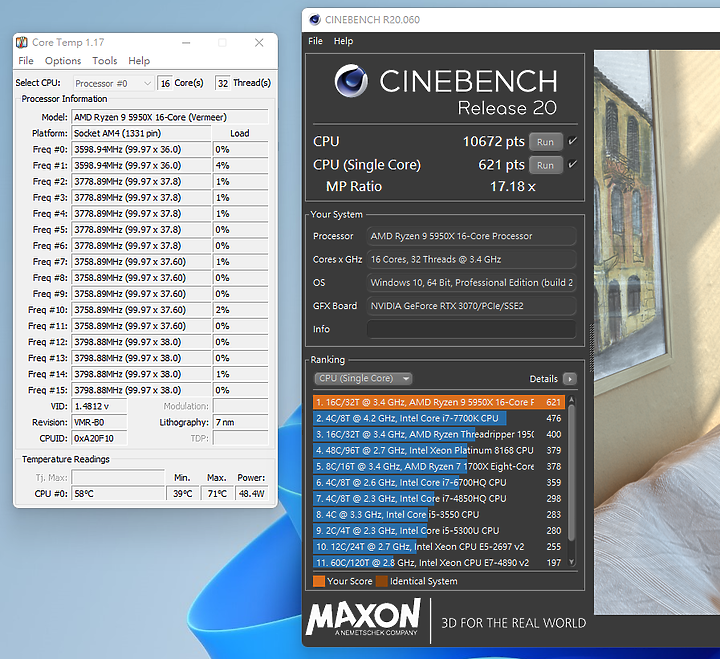Click the Lithography value 7 nm
The height and width of the screenshot is (659, 720).
(x=241, y=422)
